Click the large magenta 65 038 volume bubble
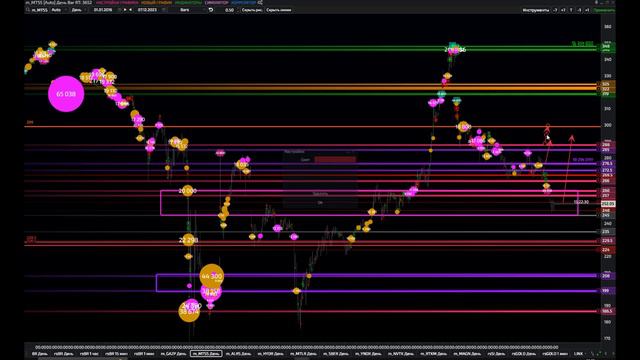 [x=66, y=94]
